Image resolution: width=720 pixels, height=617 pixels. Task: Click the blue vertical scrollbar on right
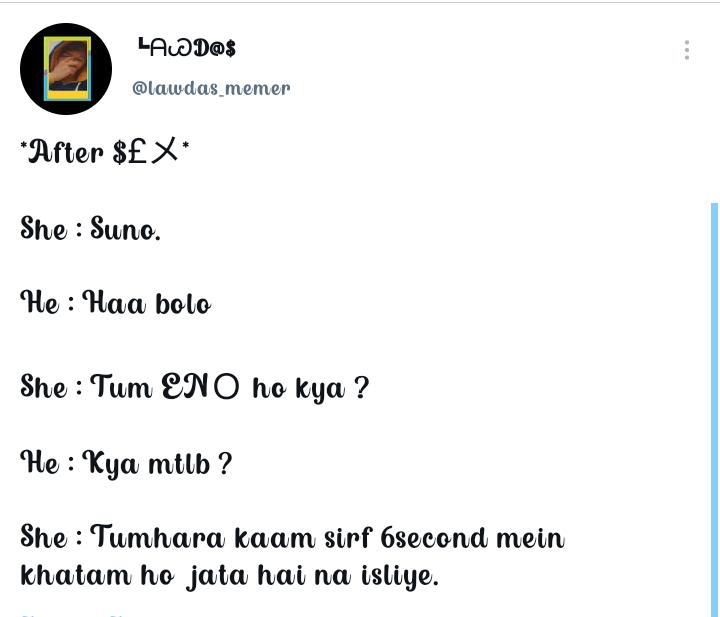point(714,409)
